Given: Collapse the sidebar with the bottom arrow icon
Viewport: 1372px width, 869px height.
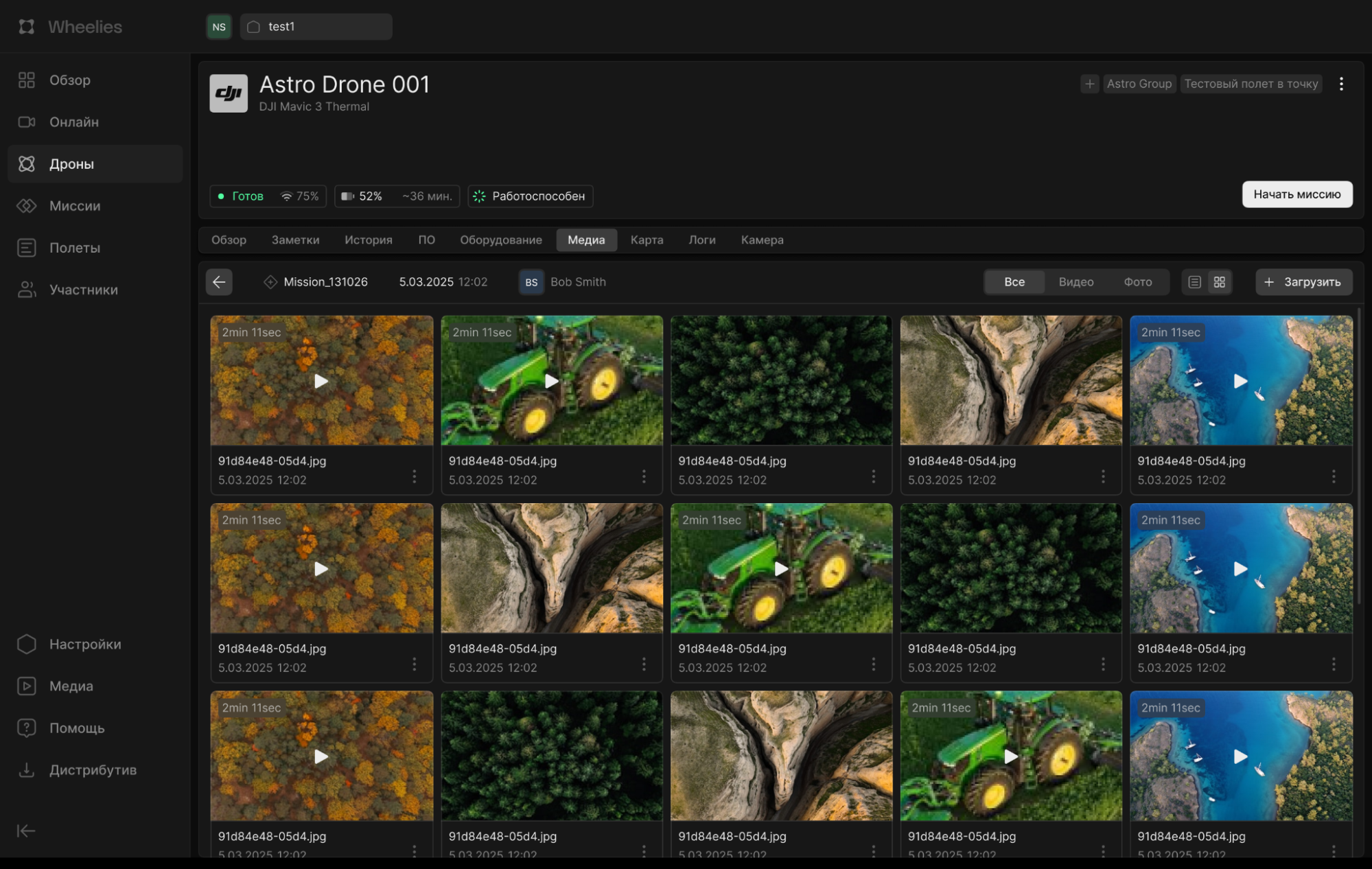Looking at the screenshot, I should tap(26, 831).
